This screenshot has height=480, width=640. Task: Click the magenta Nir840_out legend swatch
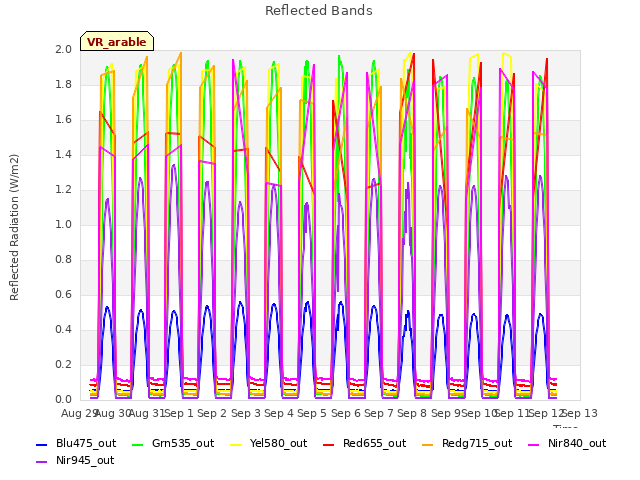pyautogui.click(x=533, y=444)
